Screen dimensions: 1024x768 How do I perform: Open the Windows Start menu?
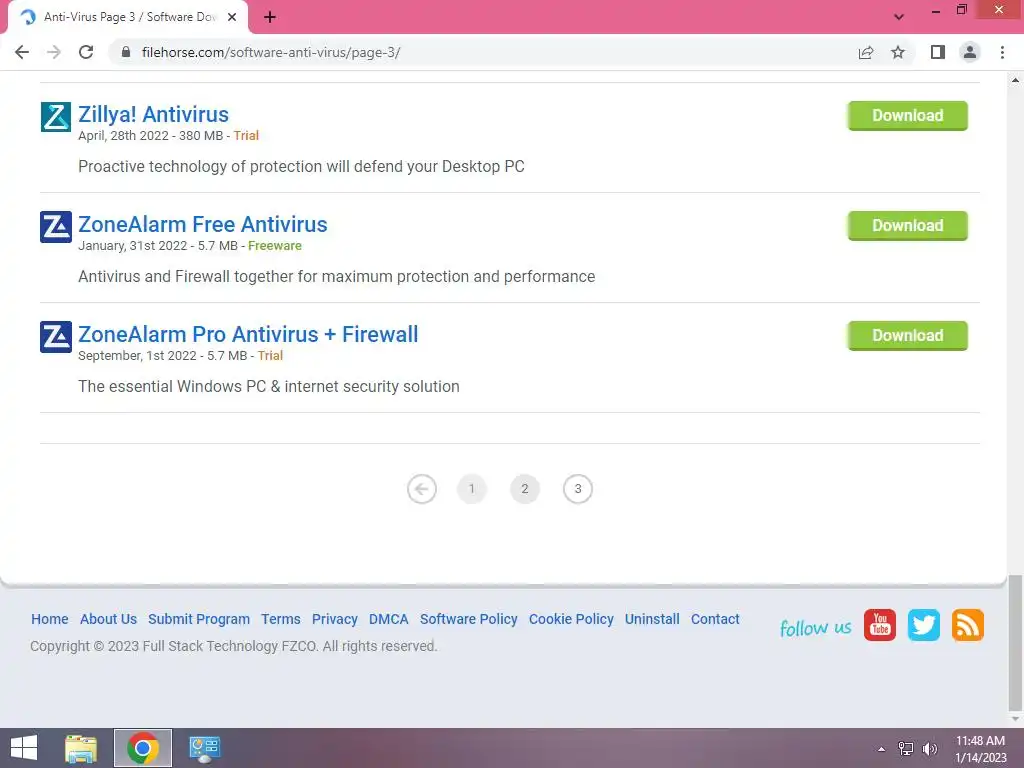click(24, 748)
